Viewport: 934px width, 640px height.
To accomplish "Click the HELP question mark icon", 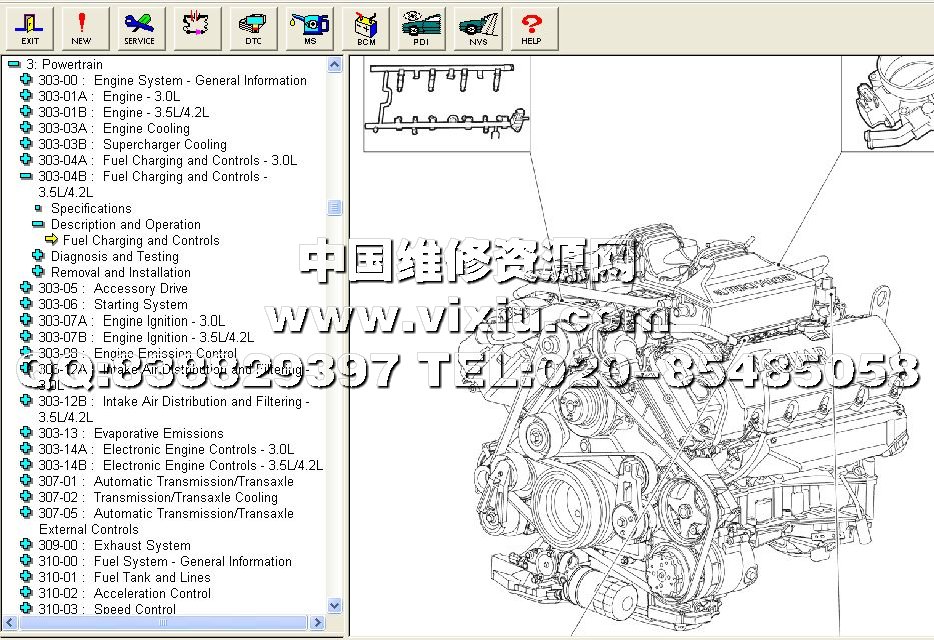I will [532, 27].
